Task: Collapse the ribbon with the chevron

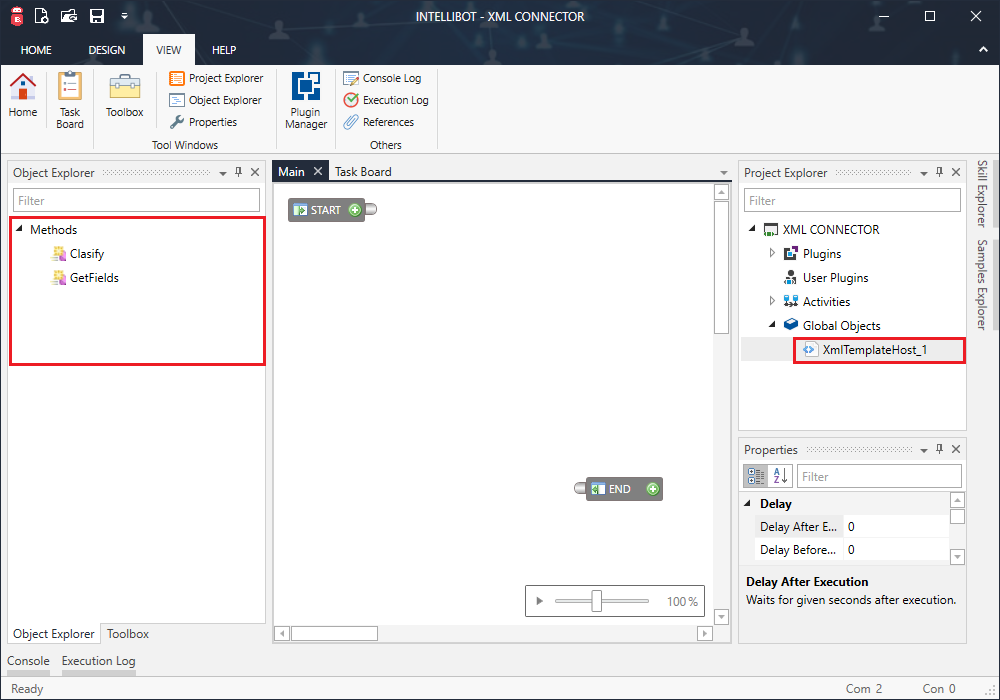Action: click(983, 50)
